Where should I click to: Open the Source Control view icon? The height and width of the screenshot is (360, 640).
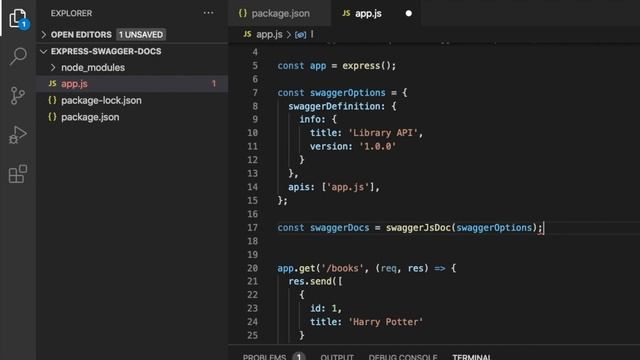(x=18, y=96)
